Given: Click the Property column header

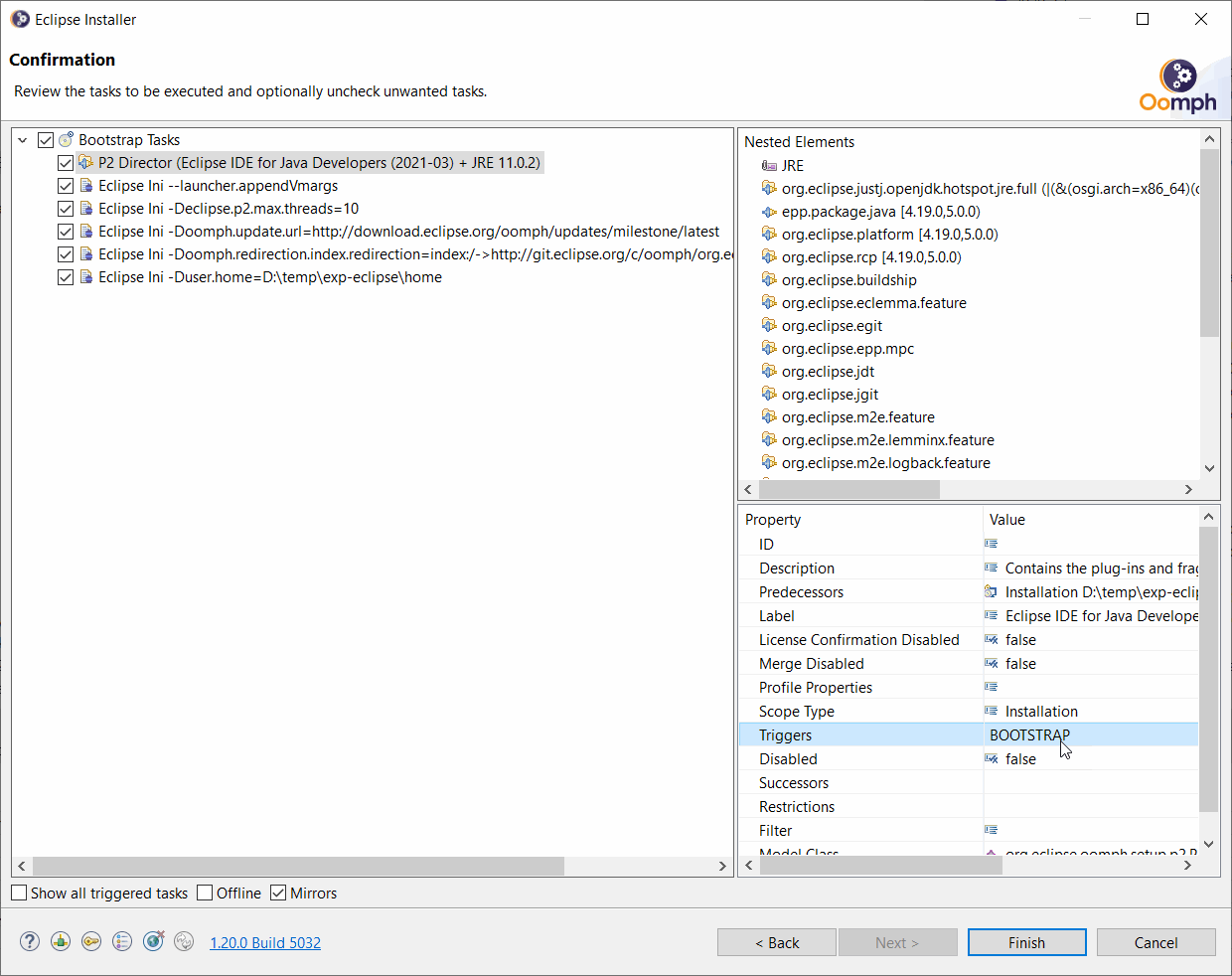Looking at the screenshot, I should tap(860, 520).
